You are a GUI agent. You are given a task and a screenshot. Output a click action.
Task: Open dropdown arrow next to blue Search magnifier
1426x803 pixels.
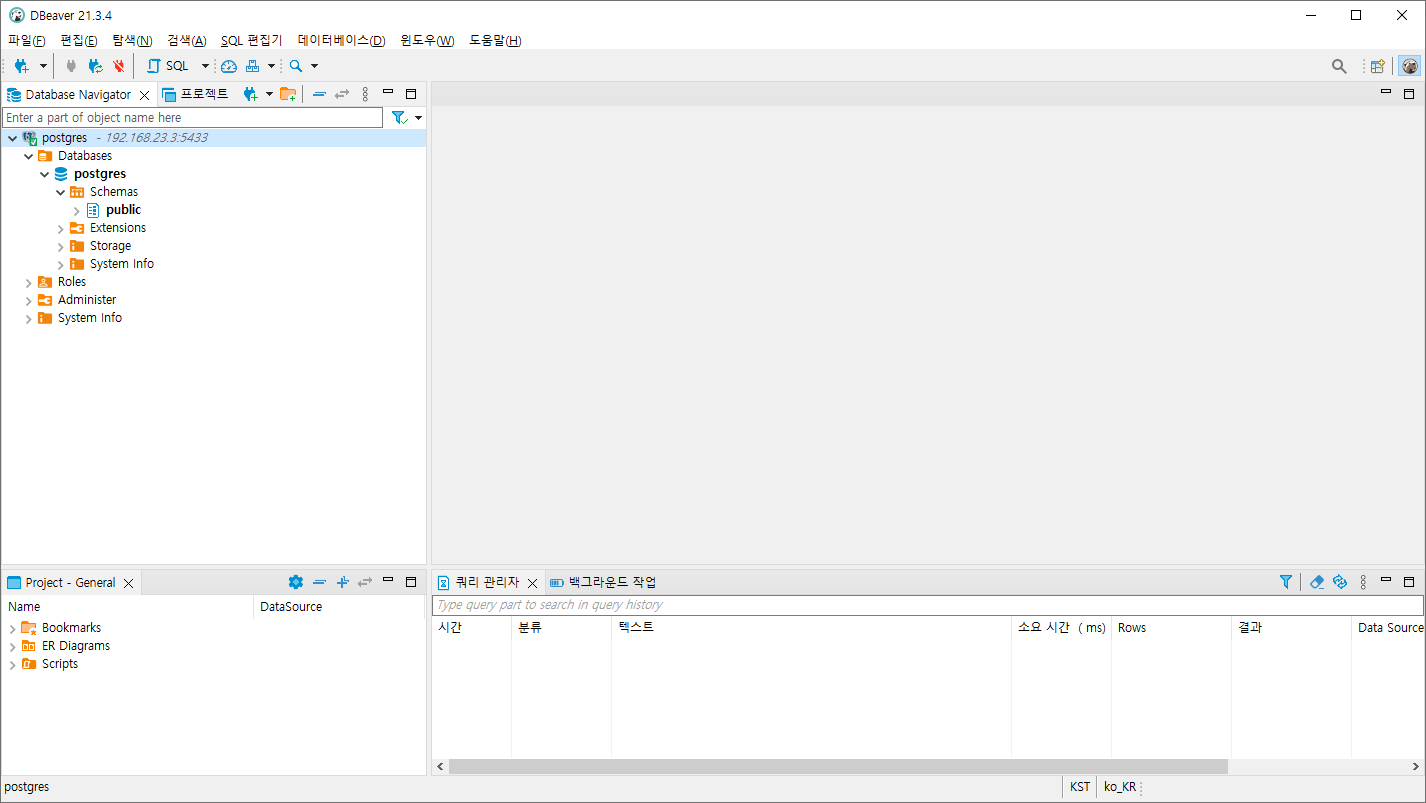point(314,66)
